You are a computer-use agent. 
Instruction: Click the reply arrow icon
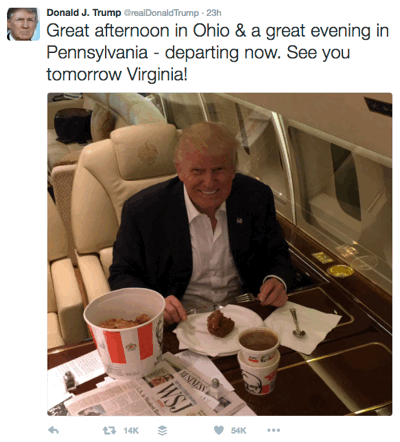click(53, 430)
